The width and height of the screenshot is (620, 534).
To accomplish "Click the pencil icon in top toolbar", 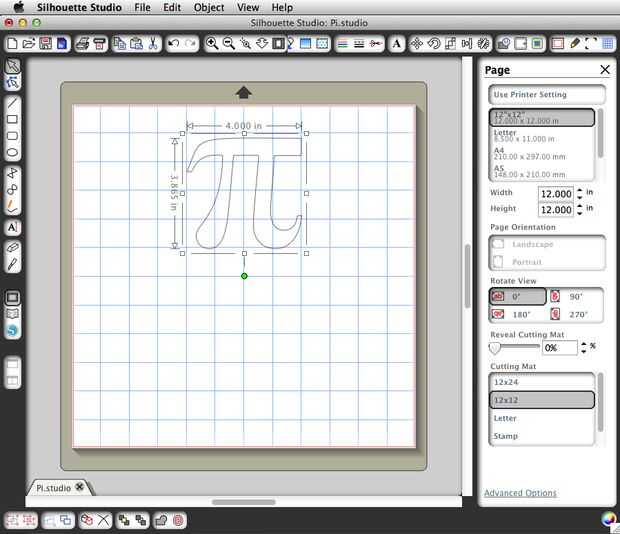I will 575,43.
